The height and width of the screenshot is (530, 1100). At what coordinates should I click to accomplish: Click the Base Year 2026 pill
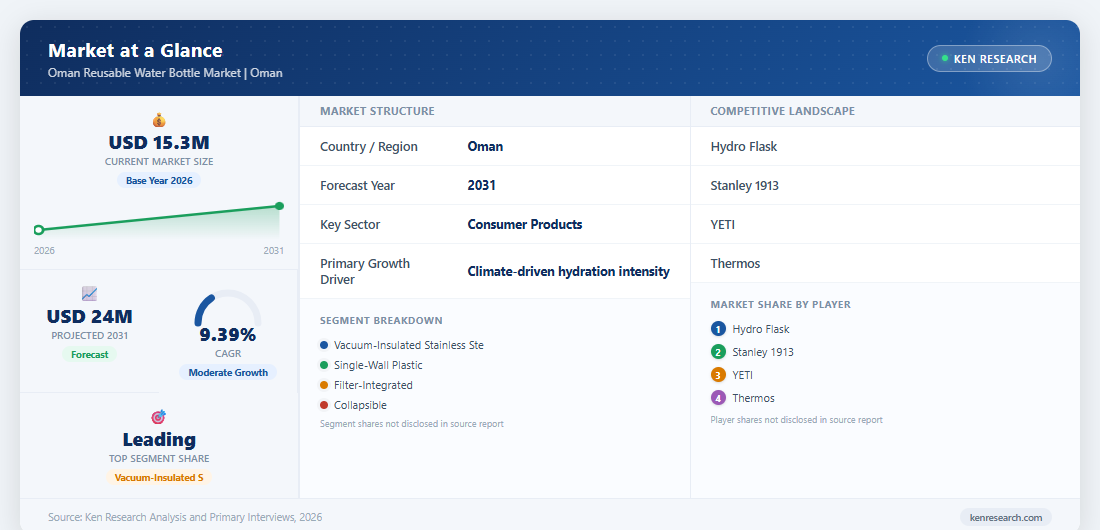coord(159,180)
